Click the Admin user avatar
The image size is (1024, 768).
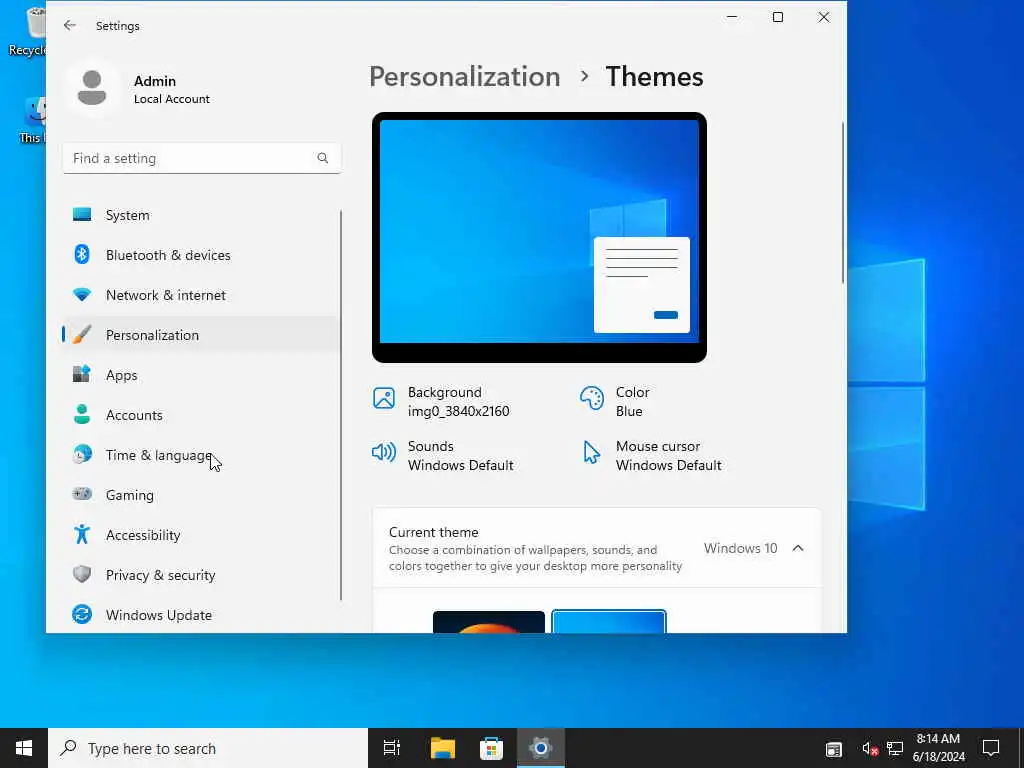[x=92, y=88]
